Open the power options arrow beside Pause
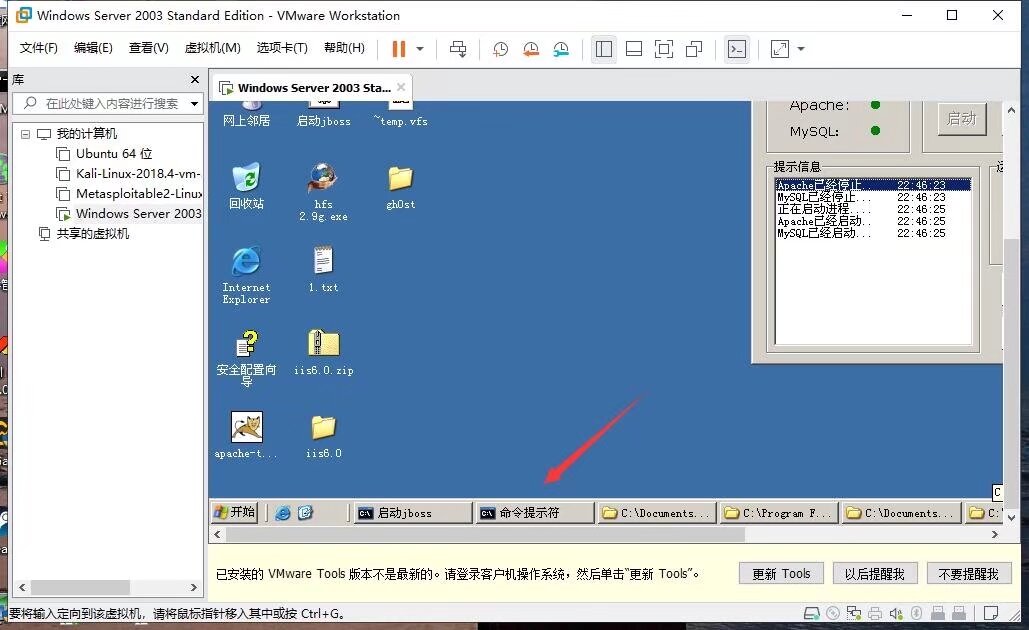 tap(420, 49)
